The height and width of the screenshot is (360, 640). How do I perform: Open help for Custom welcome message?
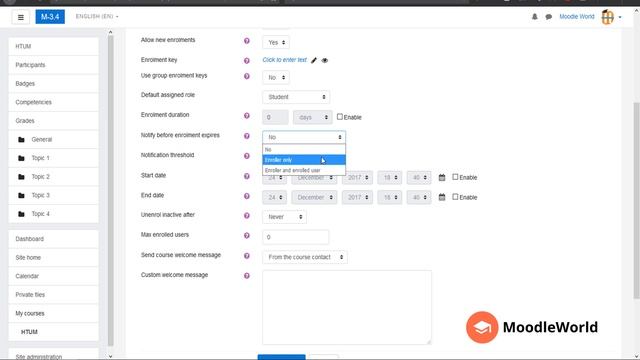(x=247, y=276)
